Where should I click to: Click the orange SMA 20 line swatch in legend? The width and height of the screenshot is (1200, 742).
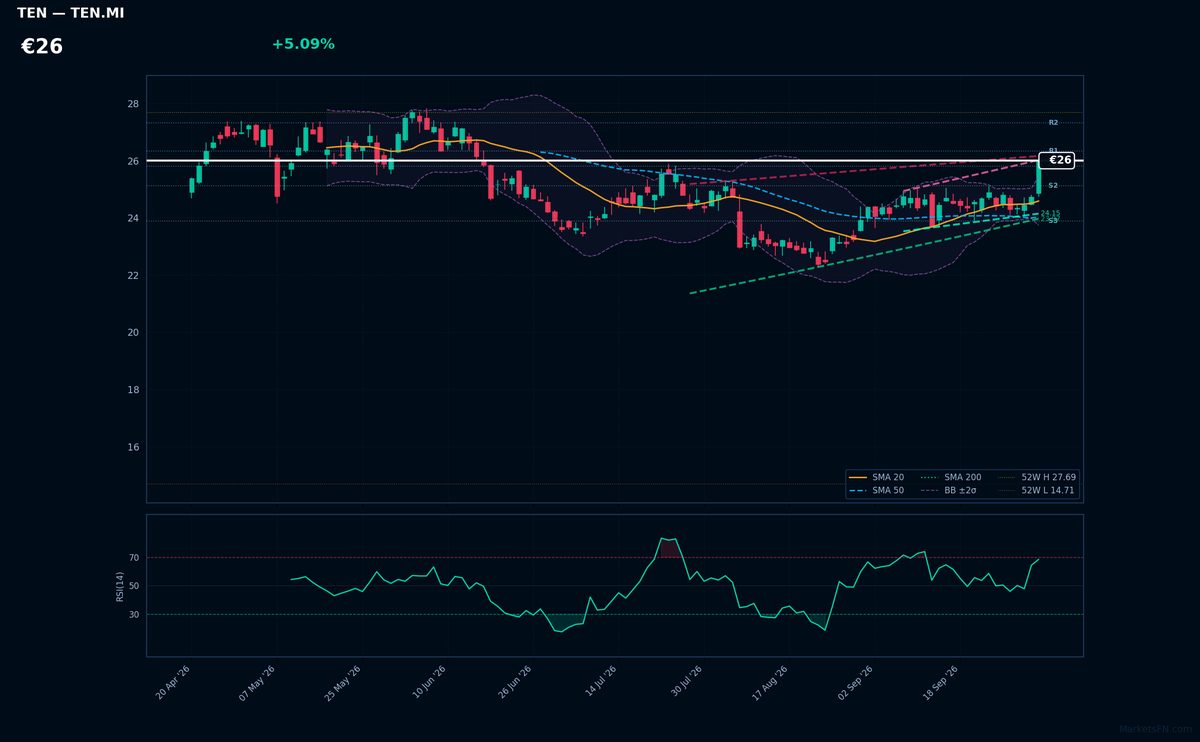tap(857, 478)
